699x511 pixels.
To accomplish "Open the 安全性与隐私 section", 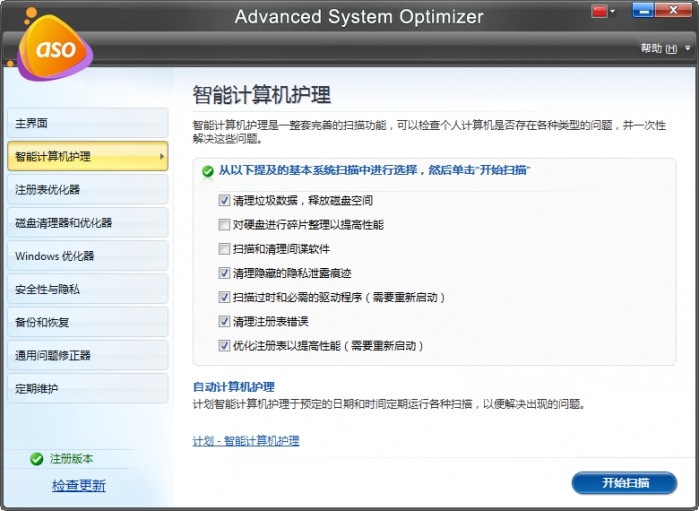I will point(88,289).
